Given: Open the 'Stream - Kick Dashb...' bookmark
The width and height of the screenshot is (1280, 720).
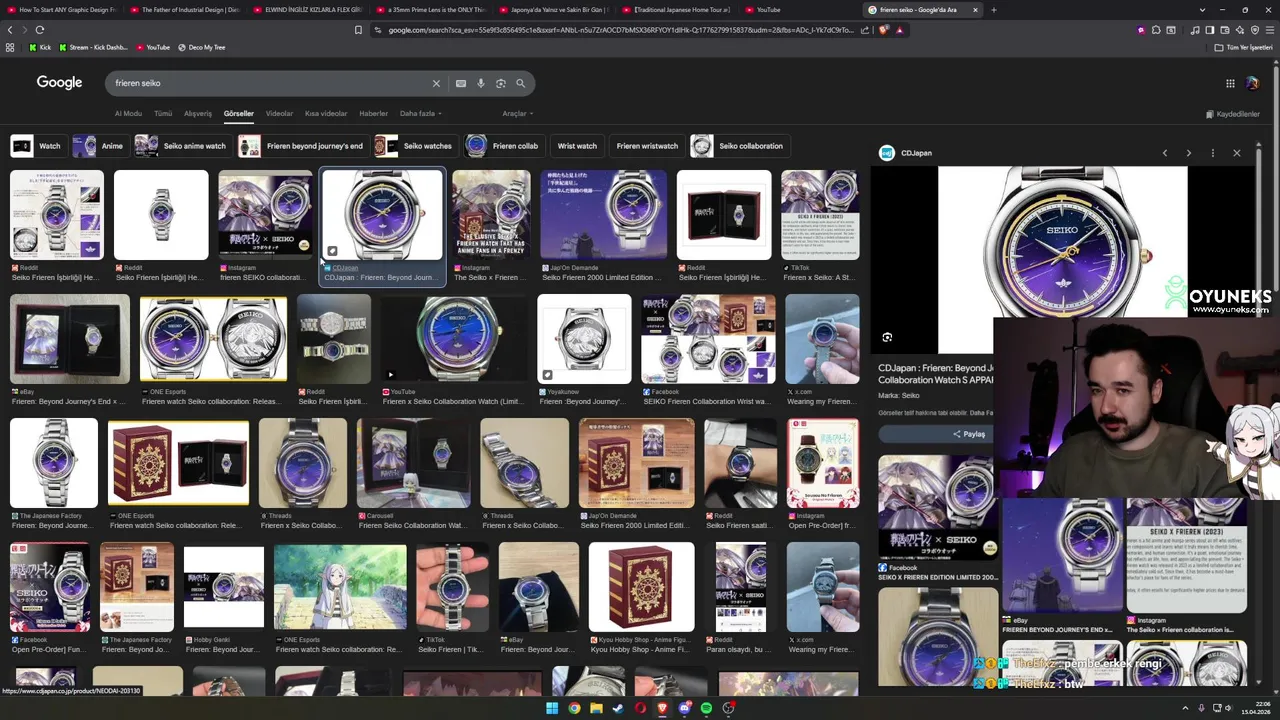Looking at the screenshot, I should point(93,47).
